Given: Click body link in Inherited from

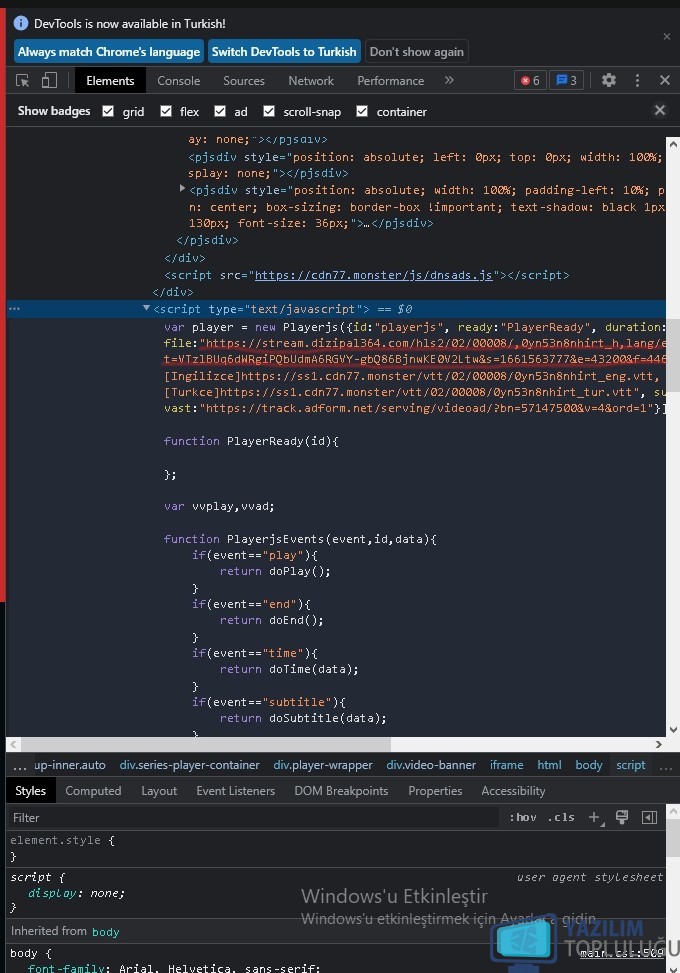Looking at the screenshot, I should pos(105,932).
